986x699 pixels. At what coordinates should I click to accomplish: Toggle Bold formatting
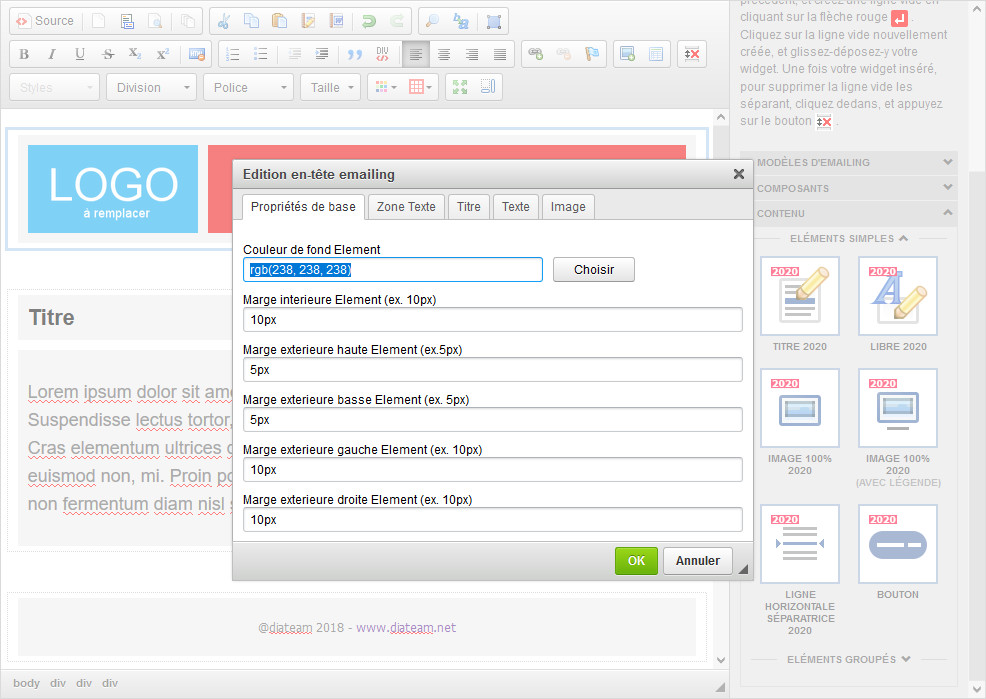click(24, 54)
